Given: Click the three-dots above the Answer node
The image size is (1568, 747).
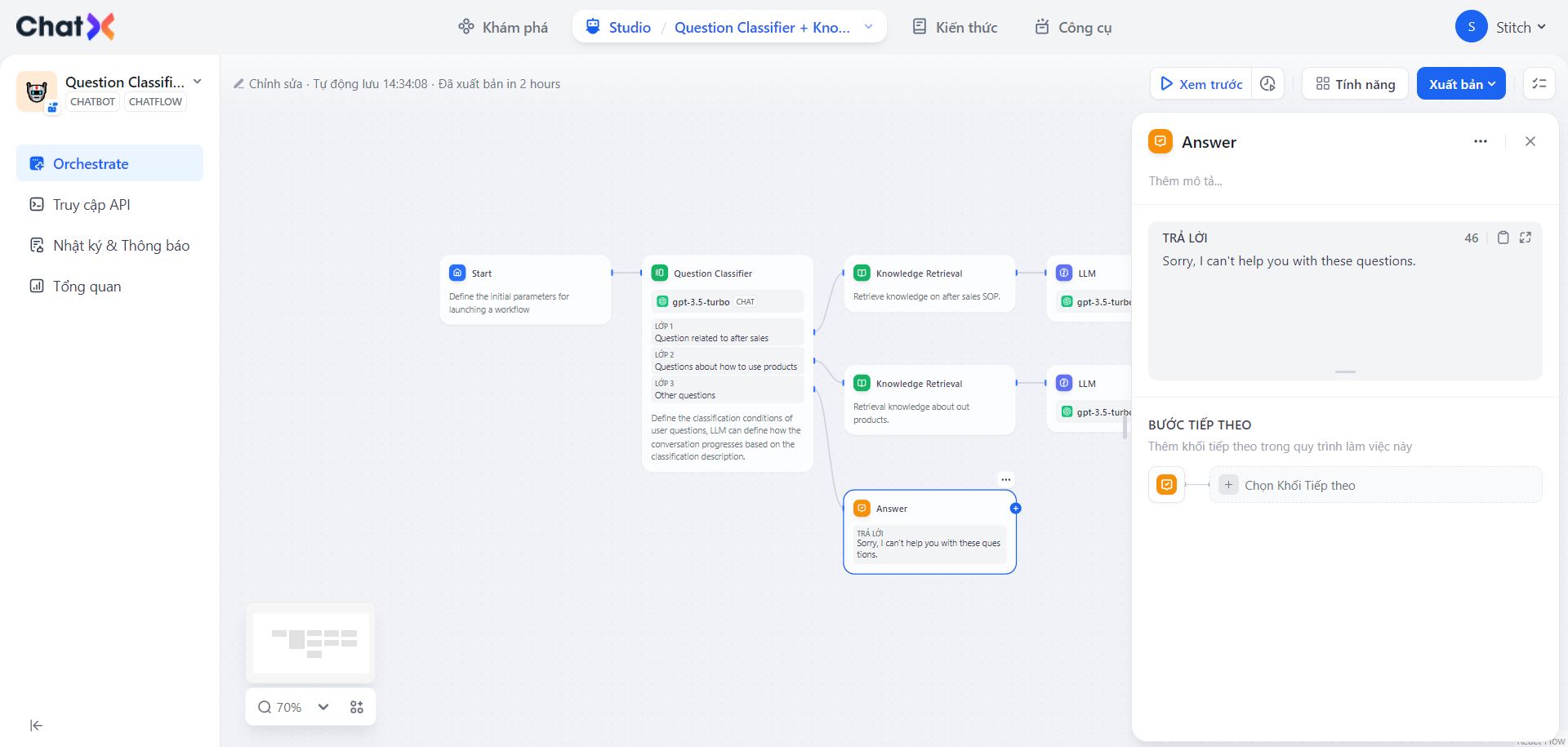Looking at the screenshot, I should tap(1005, 479).
